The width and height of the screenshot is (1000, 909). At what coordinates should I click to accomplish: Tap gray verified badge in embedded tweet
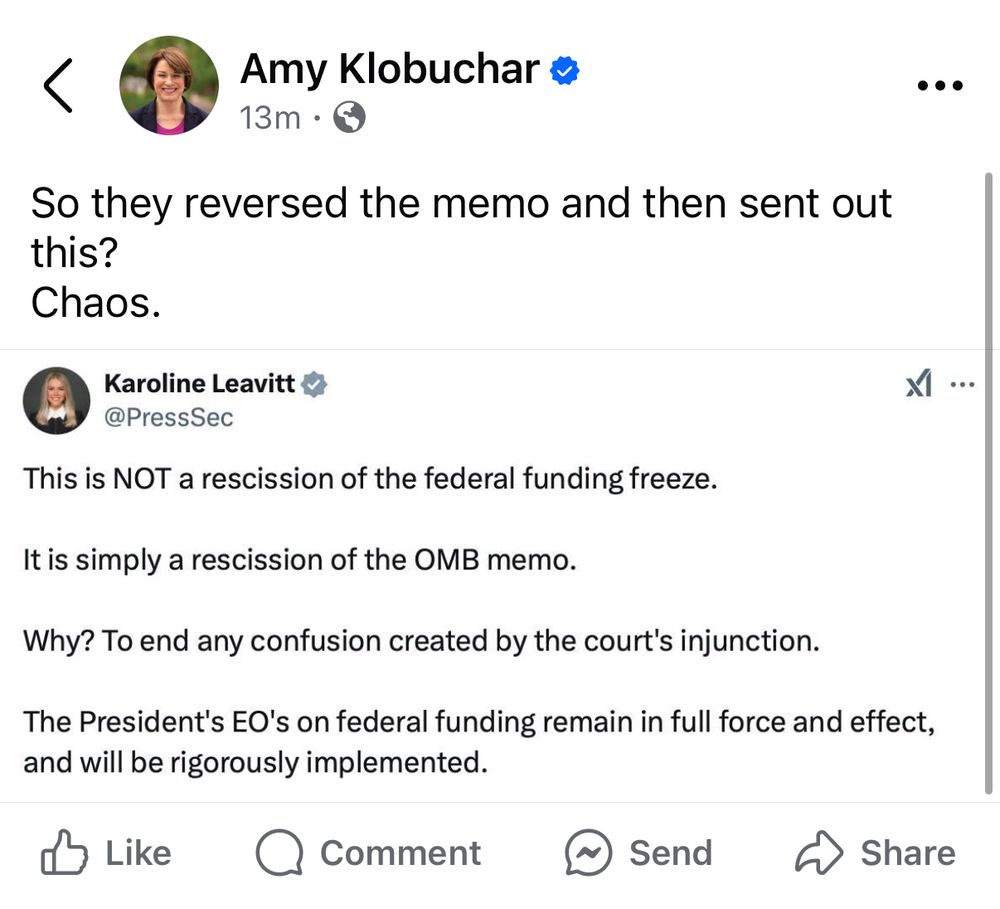(315, 384)
